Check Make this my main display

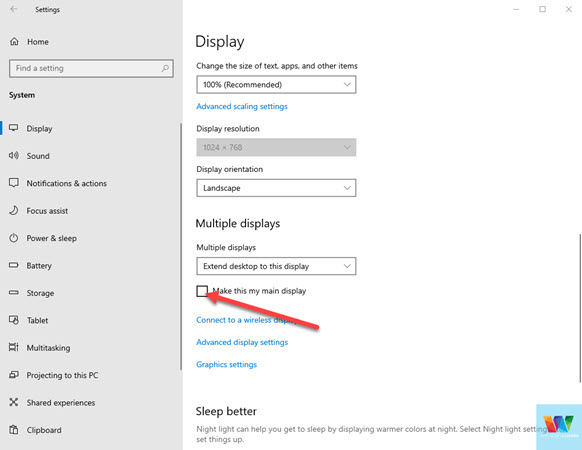(x=202, y=291)
